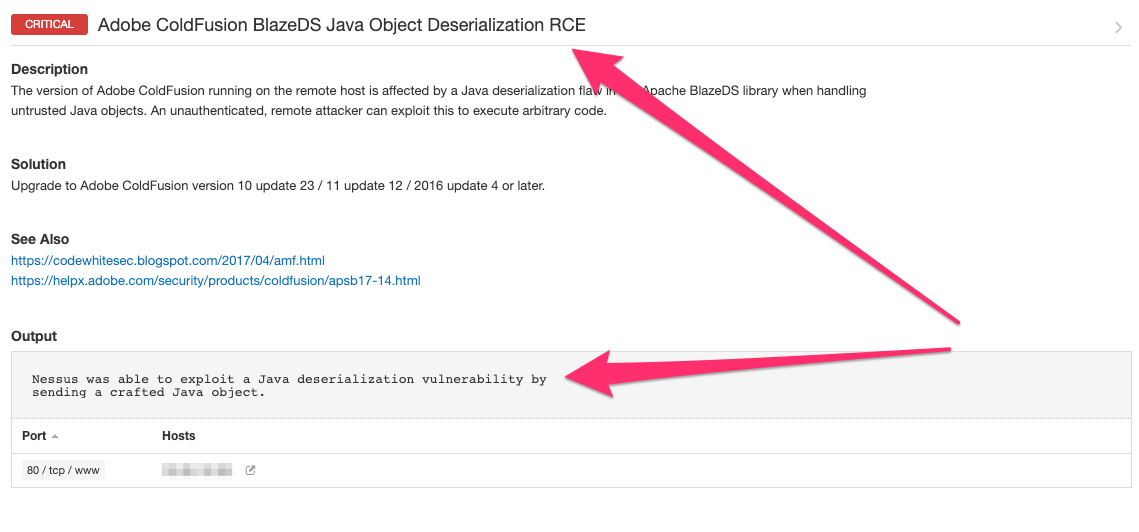Screen dimensions: 1139x532
Task: Open the helpx.adobe.com apsb17-14 advisory link
Action: 215,281
